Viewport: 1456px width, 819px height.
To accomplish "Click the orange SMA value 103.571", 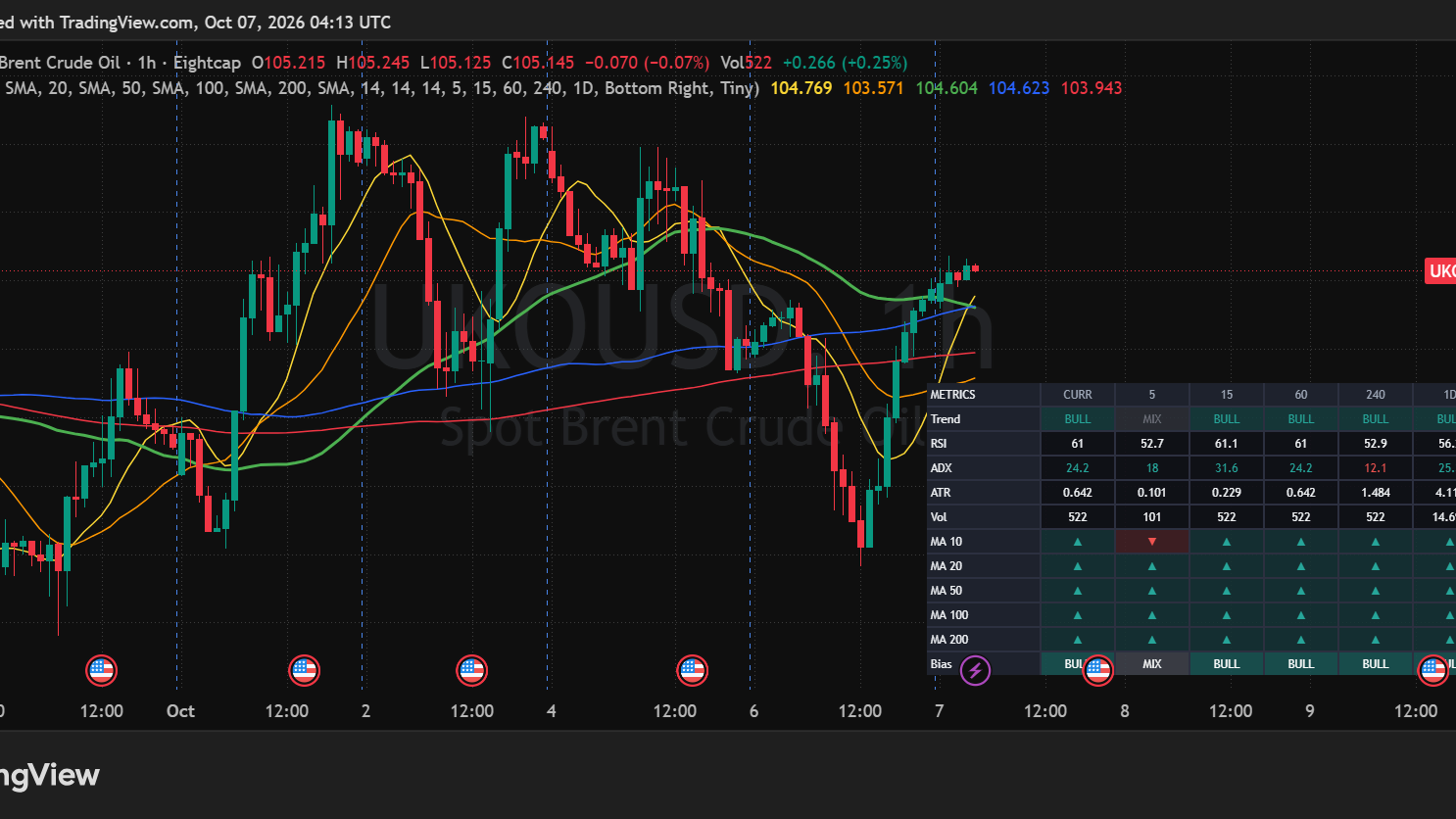I will click(873, 88).
